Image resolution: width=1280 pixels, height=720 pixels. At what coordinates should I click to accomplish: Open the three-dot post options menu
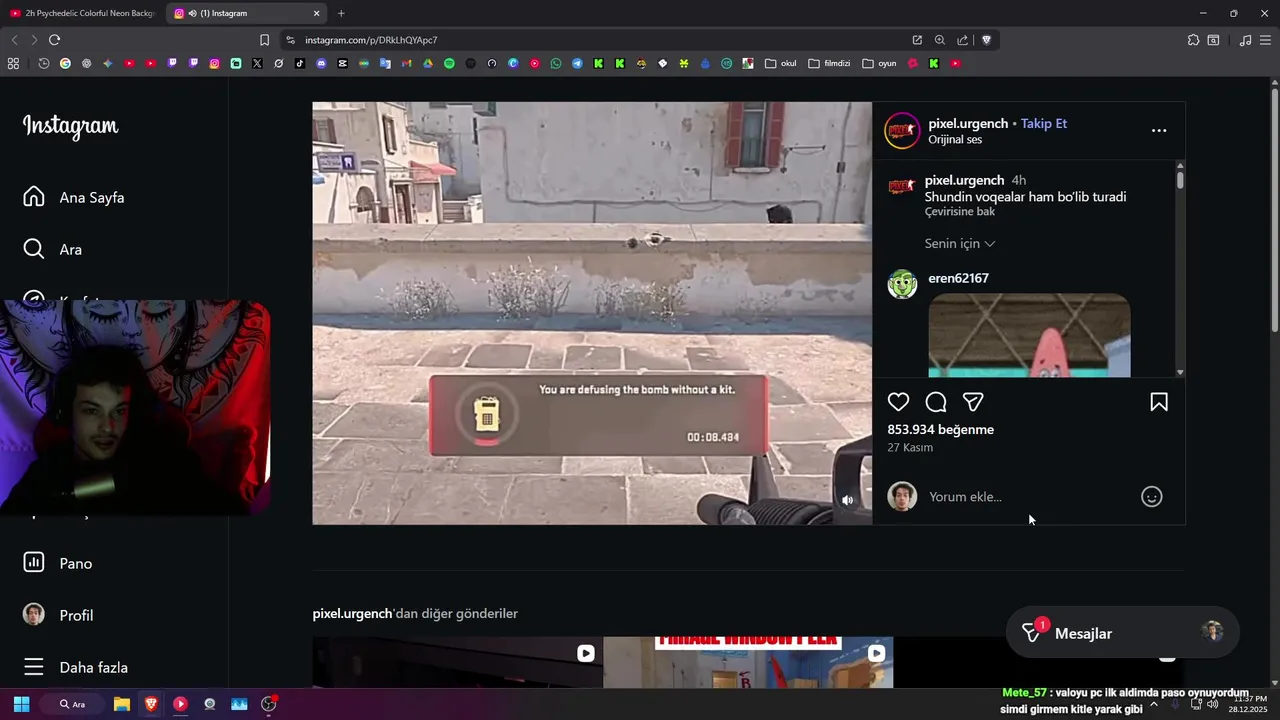pos(1159,130)
